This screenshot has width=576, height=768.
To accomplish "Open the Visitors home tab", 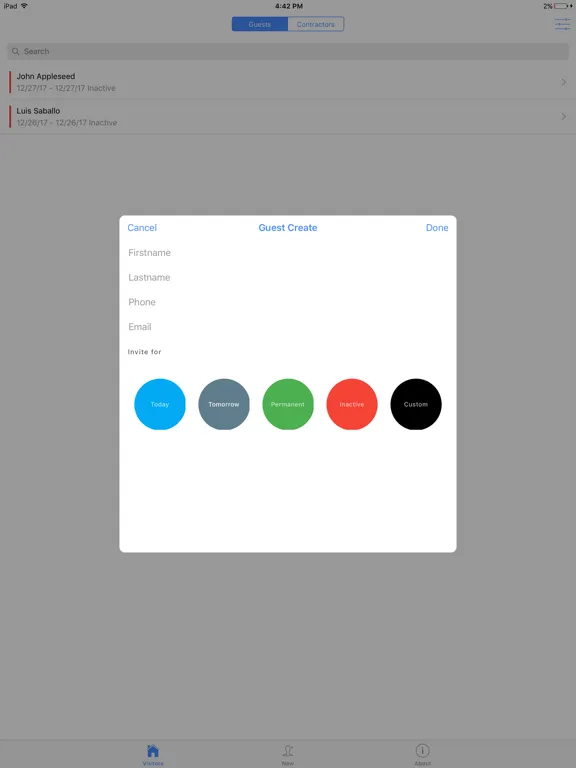I will (153, 754).
